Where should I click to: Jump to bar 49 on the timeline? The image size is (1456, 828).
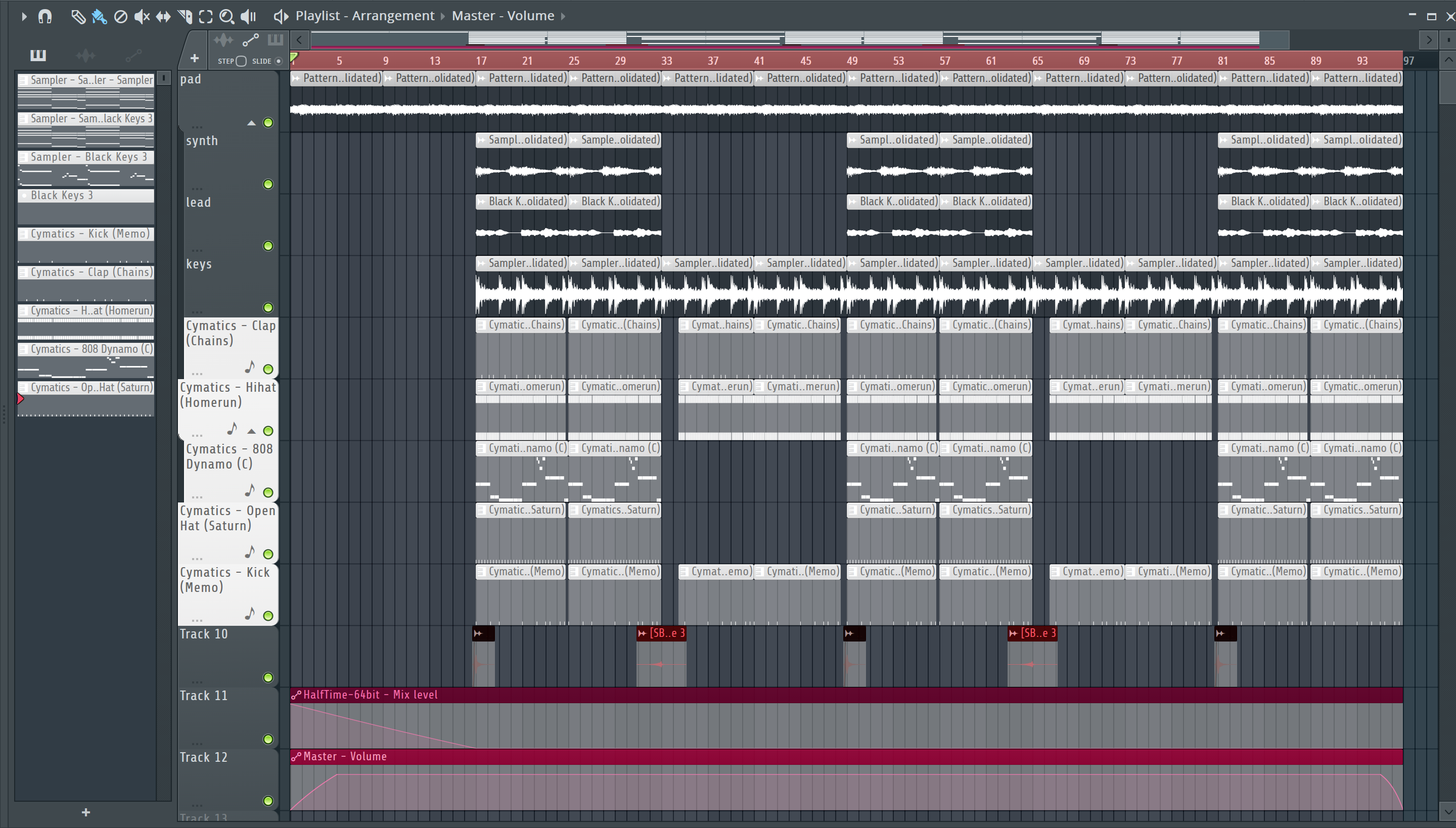click(x=852, y=61)
